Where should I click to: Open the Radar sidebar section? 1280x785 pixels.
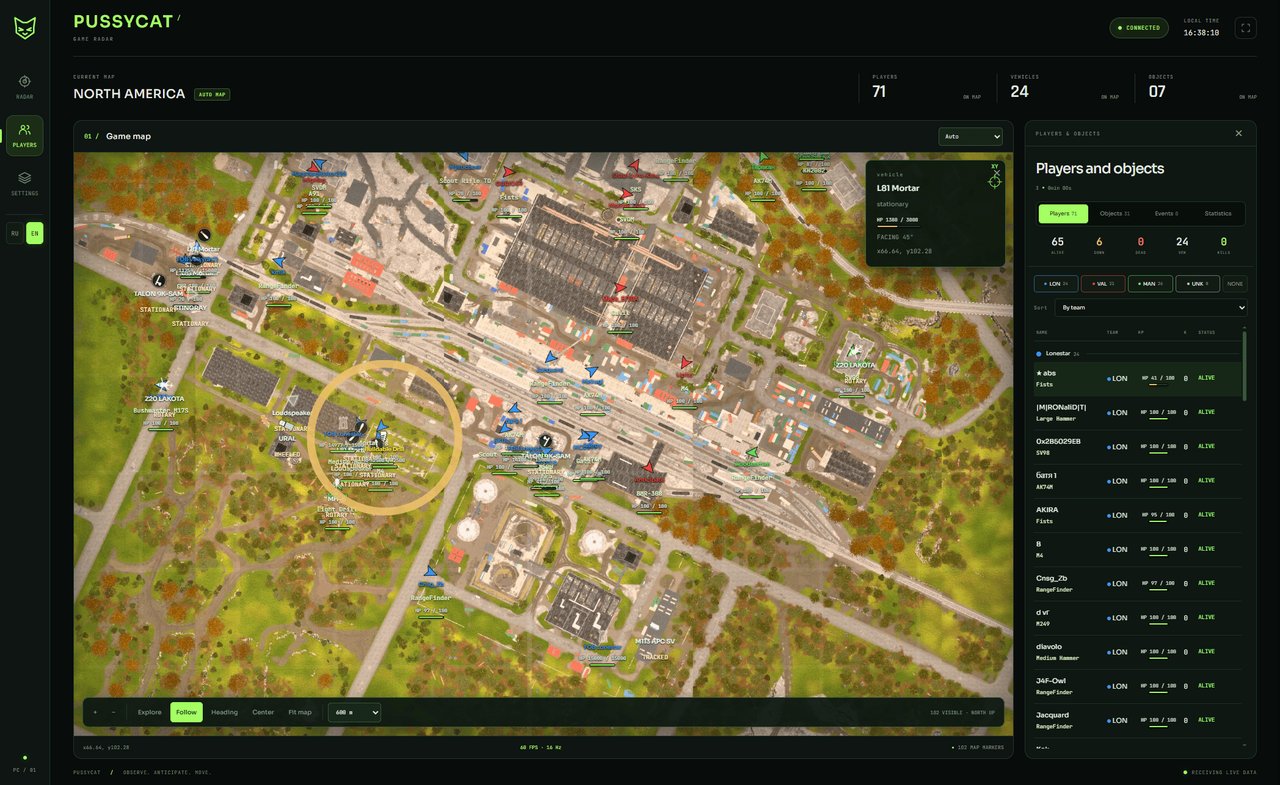point(25,87)
